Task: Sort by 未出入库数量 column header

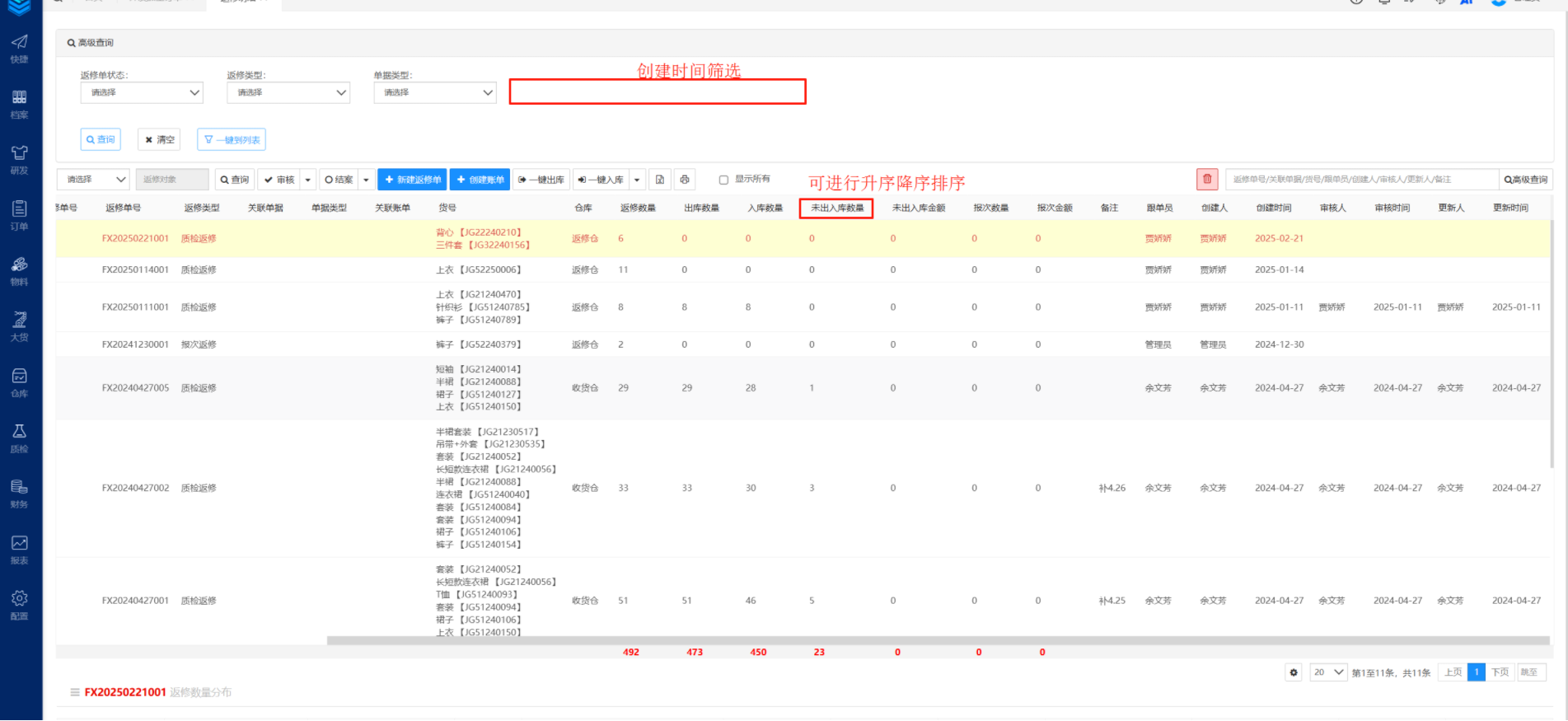Action: coord(836,208)
